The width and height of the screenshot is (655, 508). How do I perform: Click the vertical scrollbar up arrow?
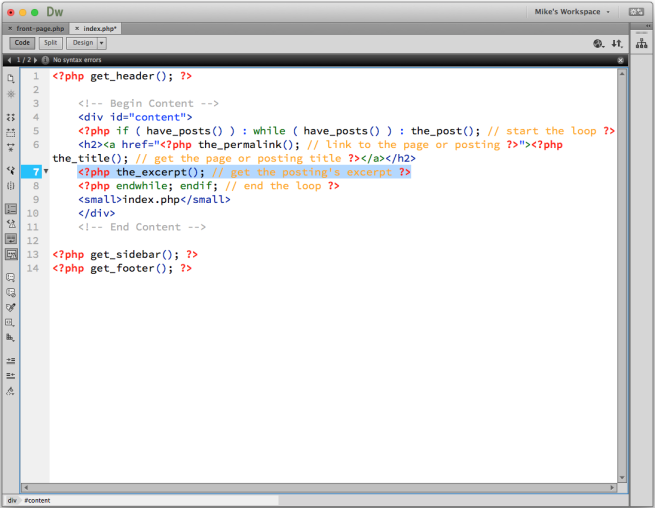[x=622, y=74]
